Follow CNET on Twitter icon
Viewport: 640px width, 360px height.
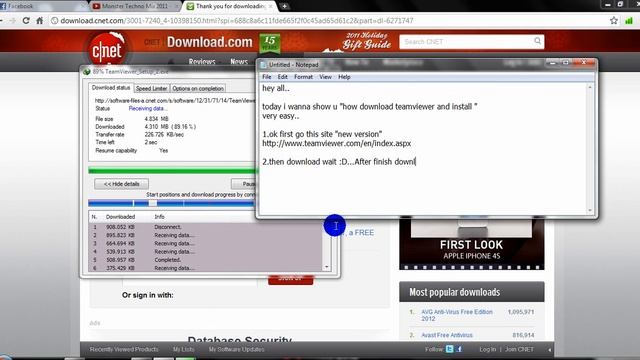(449, 349)
